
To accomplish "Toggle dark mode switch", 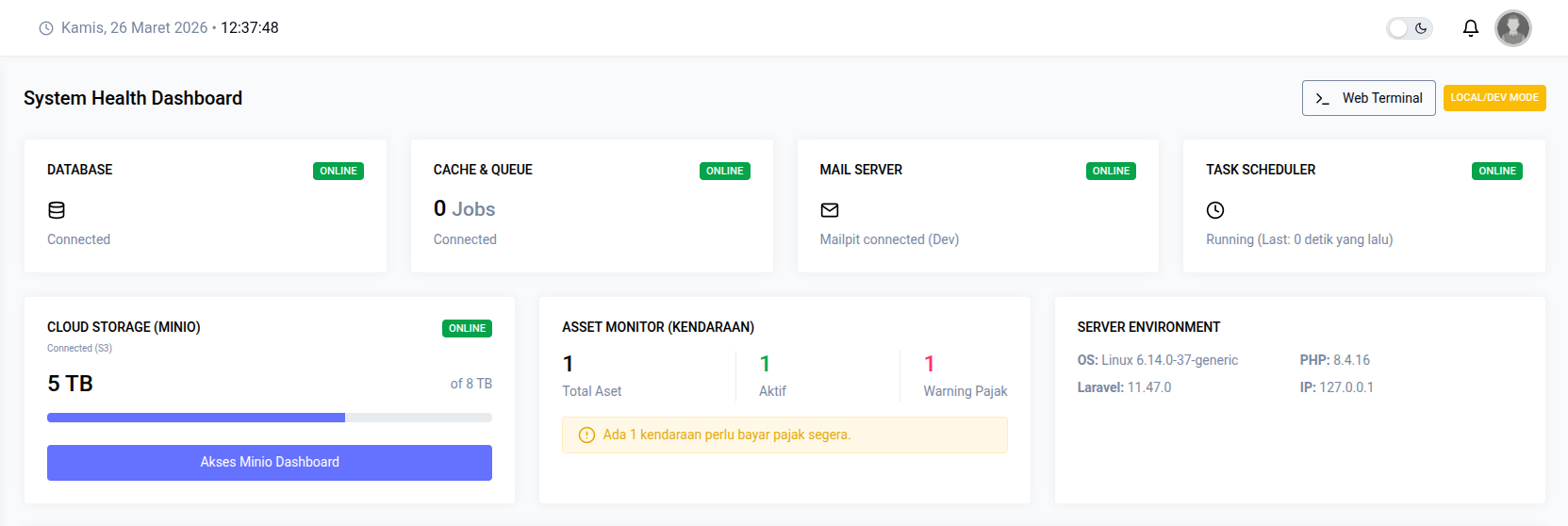I will pyautogui.click(x=1409, y=28).
